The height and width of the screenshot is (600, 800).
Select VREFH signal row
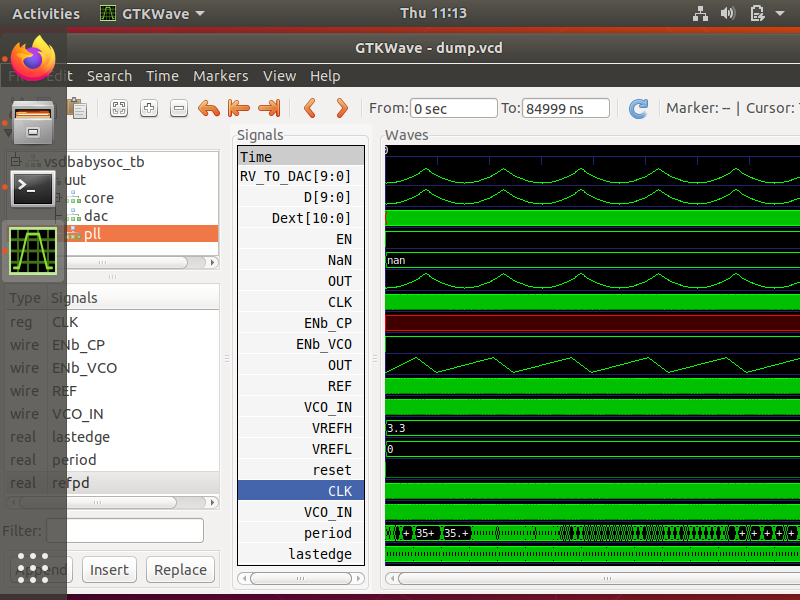(x=301, y=428)
